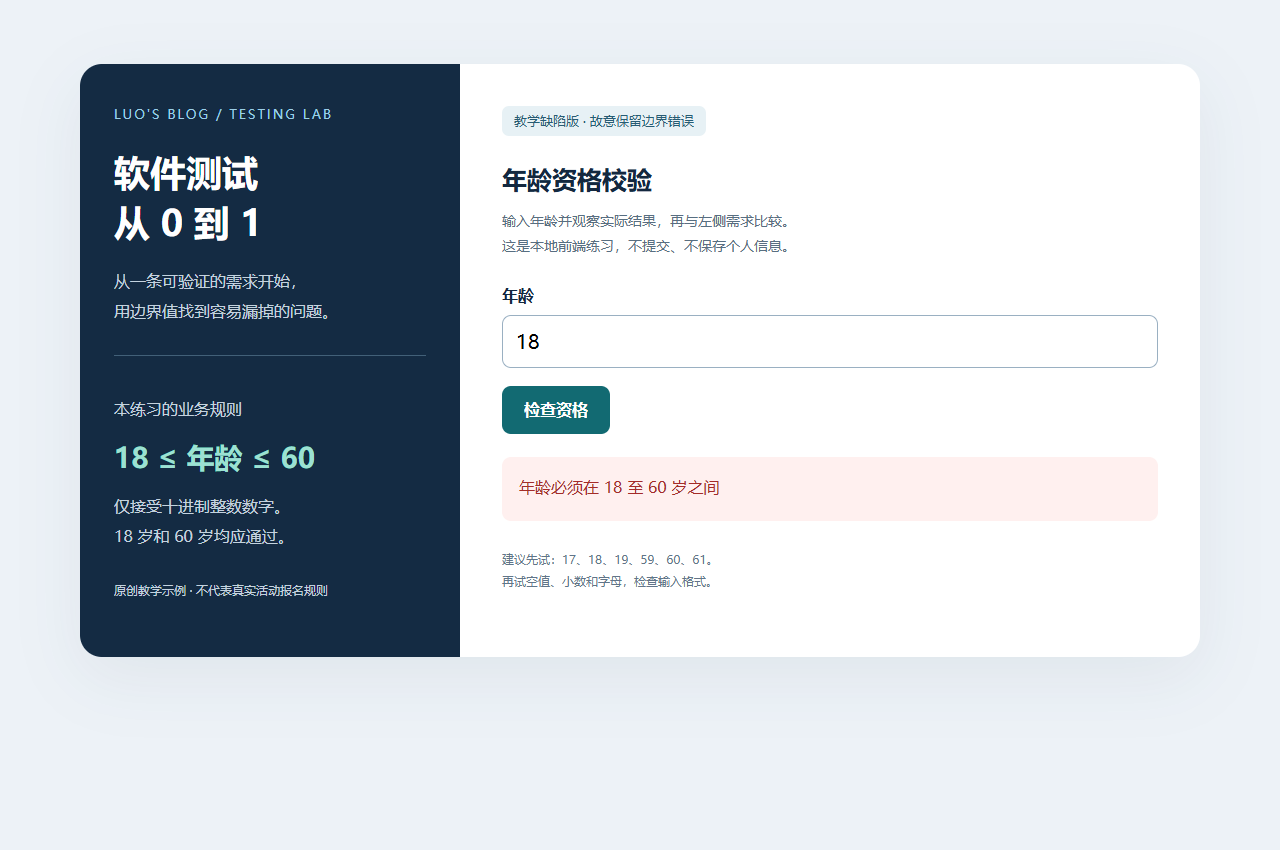Click the 再试空值、小数和字母 hint line

point(608,582)
